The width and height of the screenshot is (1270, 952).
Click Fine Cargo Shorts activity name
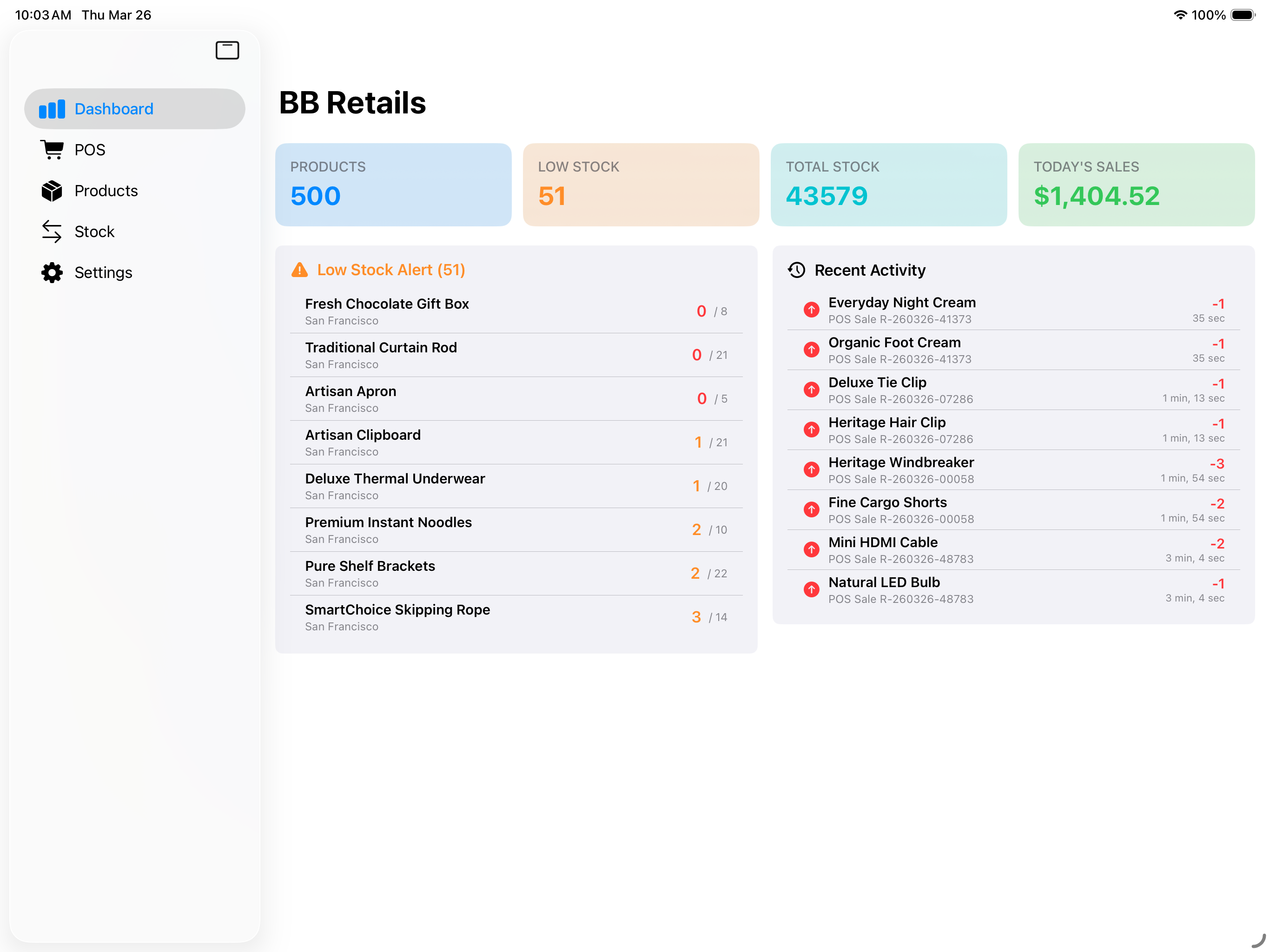[887, 502]
